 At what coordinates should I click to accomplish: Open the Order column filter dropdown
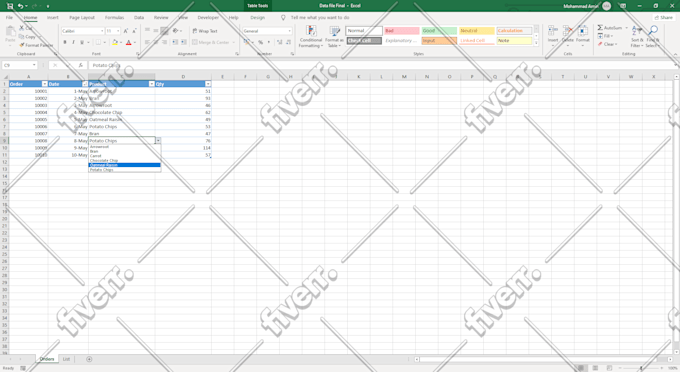coord(44,84)
